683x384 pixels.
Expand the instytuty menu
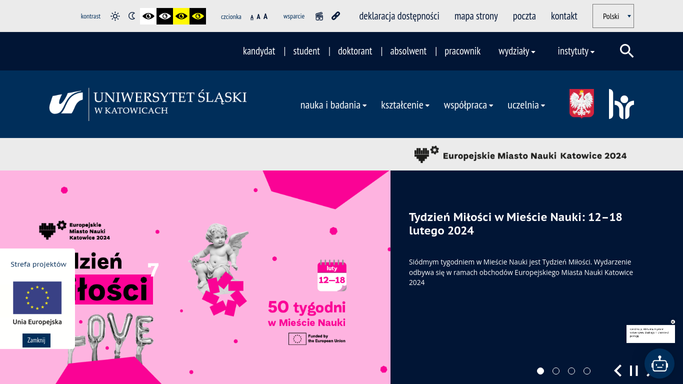click(x=576, y=51)
